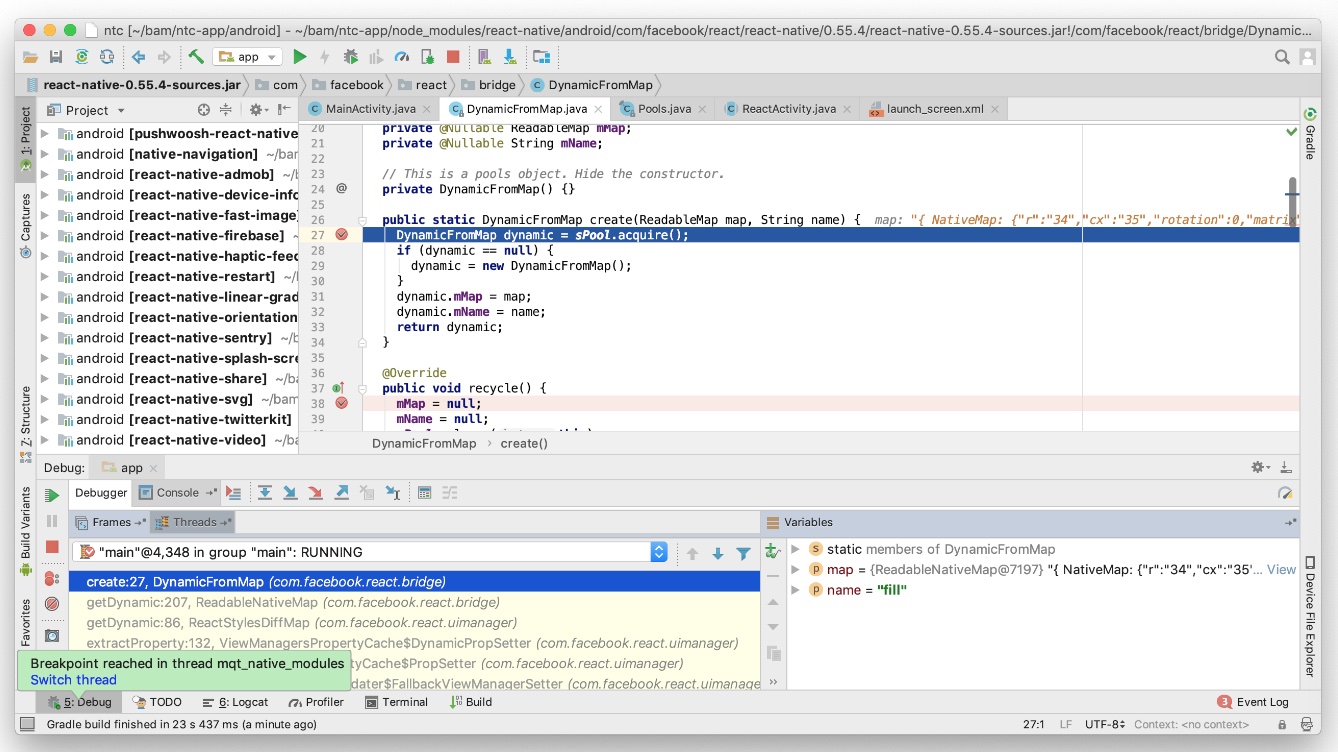Toggle breakpoint on line 27
Screen dimensions: 1338x752
pyautogui.click(x=342, y=235)
